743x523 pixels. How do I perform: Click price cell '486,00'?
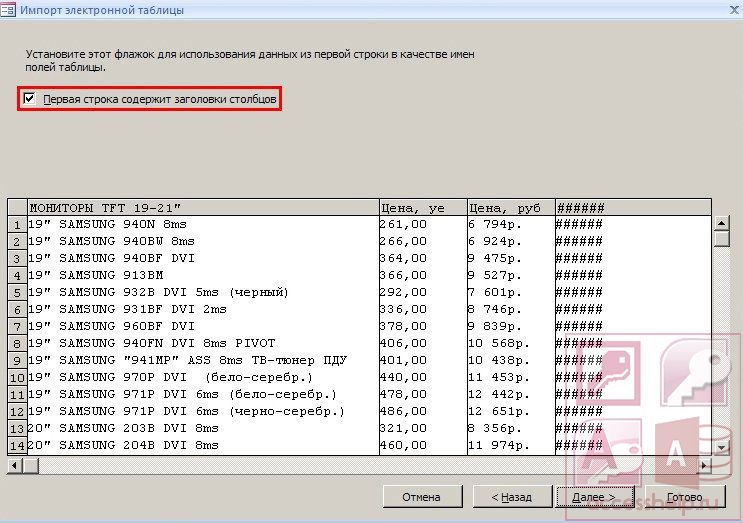423,412
